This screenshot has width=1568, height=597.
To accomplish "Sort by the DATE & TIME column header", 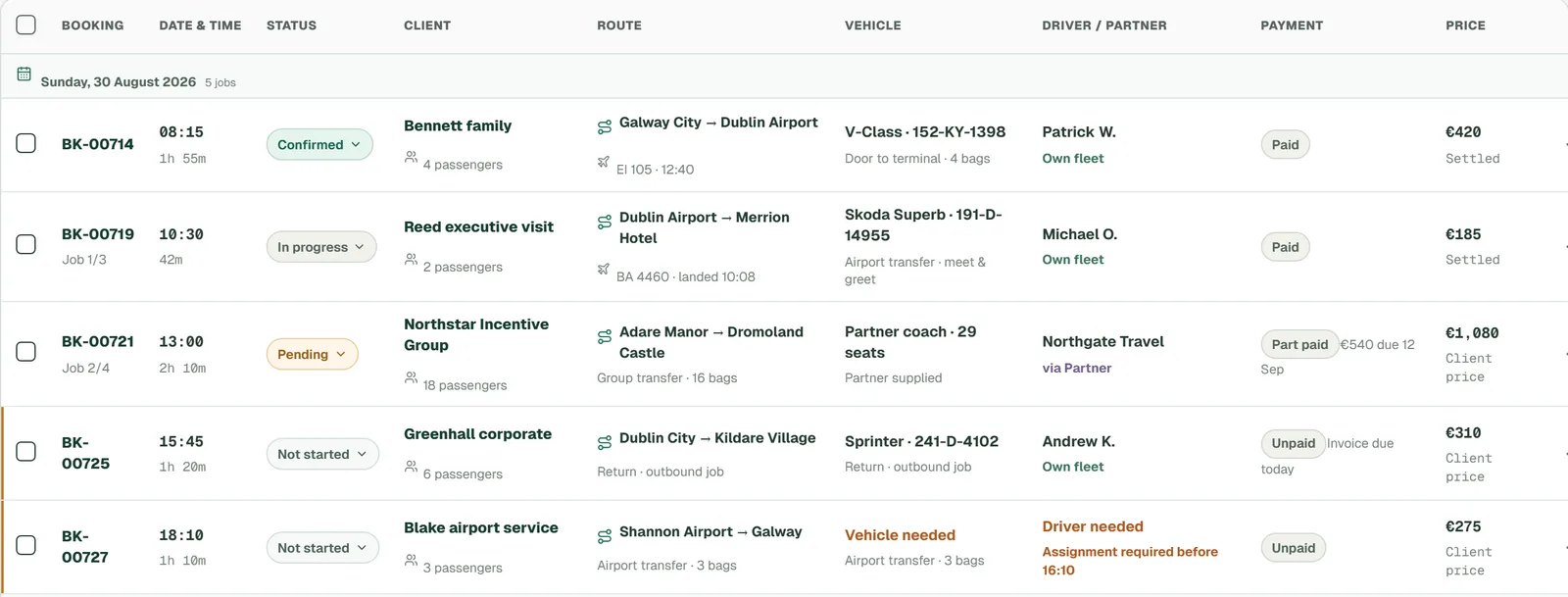I will tap(200, 25).
